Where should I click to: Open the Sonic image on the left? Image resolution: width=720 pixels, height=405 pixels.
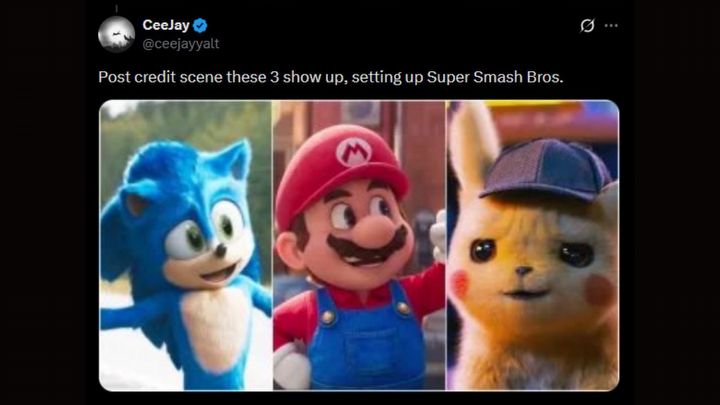(x=185, y=245)
